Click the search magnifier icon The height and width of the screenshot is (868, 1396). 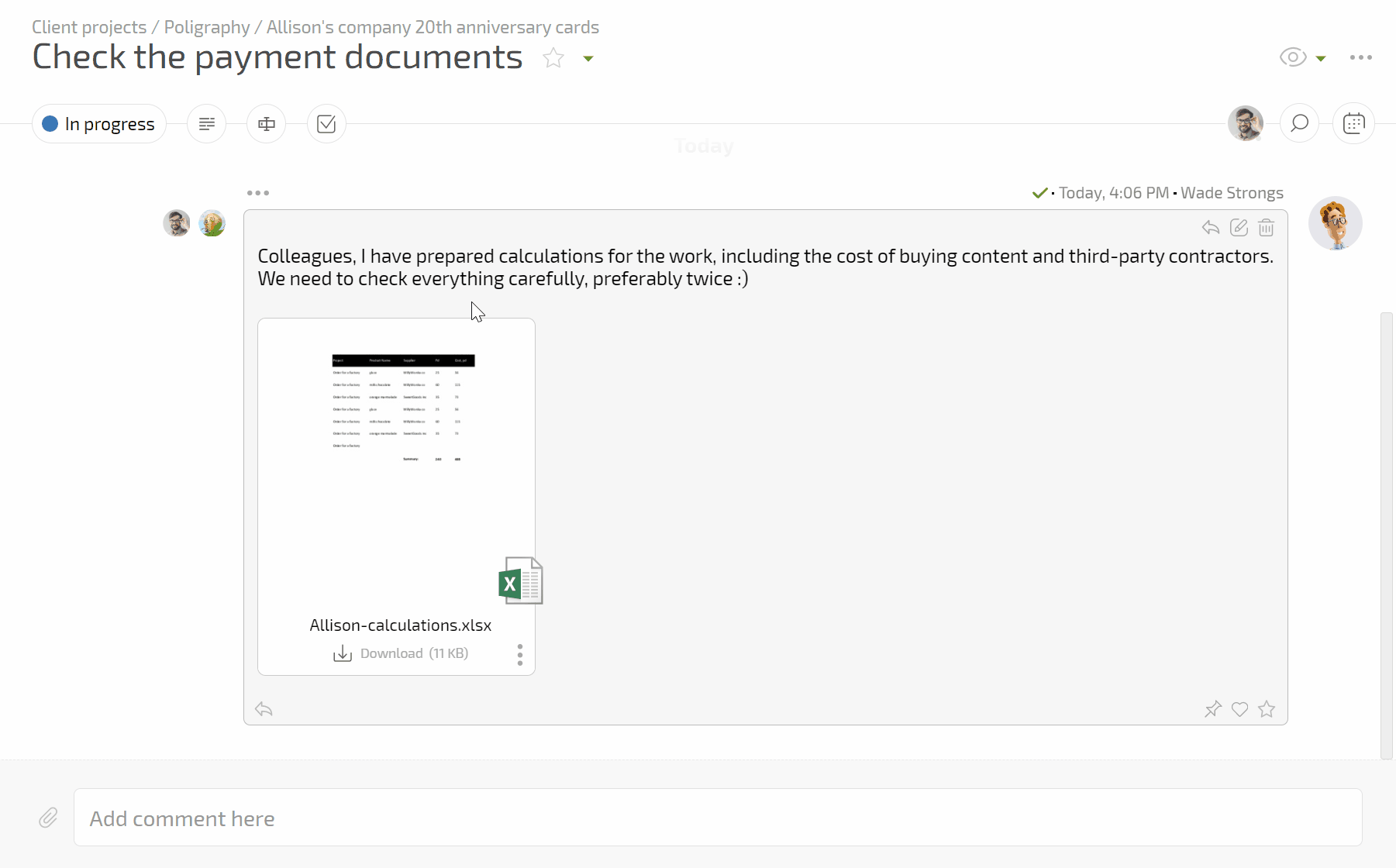(x=1299, y=123)
